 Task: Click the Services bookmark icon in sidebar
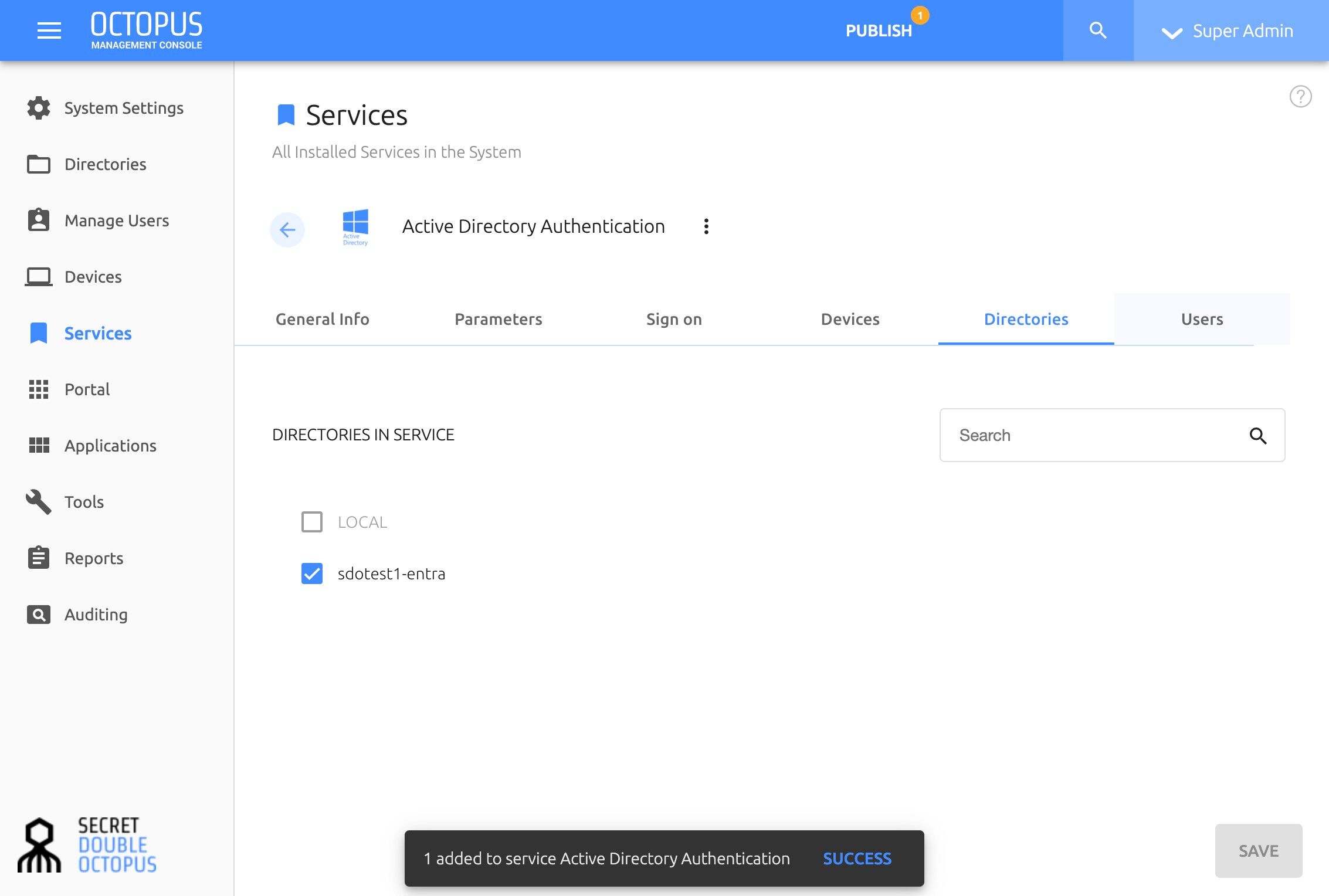coord(39,333)
